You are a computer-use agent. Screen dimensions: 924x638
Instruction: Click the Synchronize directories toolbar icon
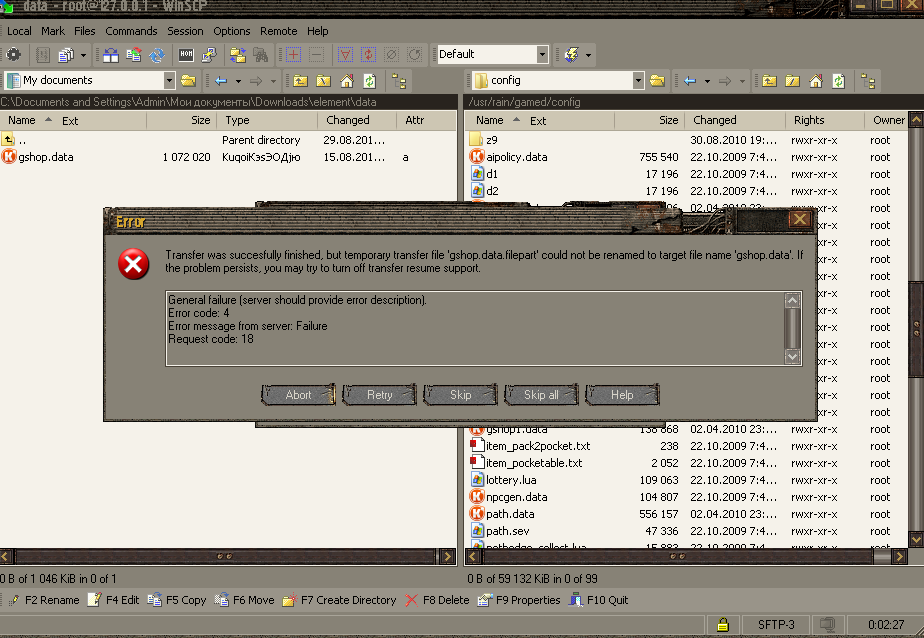(x=134, y=55)
